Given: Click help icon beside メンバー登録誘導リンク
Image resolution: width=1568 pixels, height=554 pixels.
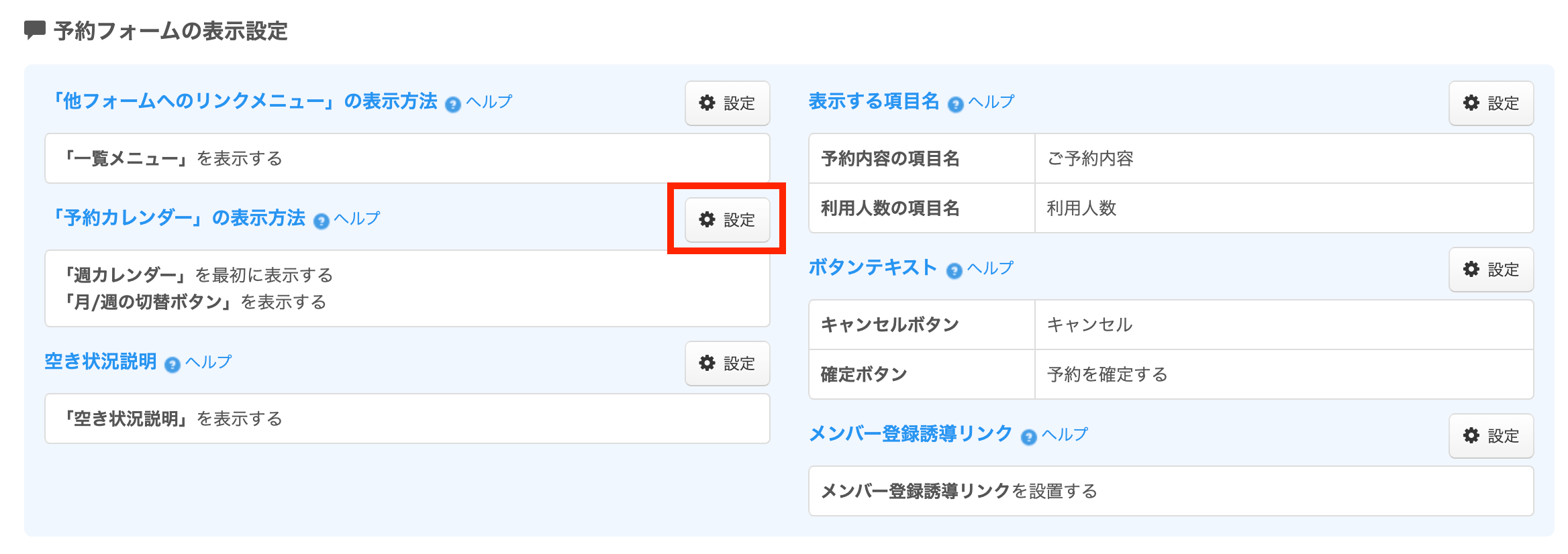Looking at the screenshot, I should pyautogui.click(x=1028, y=437).
